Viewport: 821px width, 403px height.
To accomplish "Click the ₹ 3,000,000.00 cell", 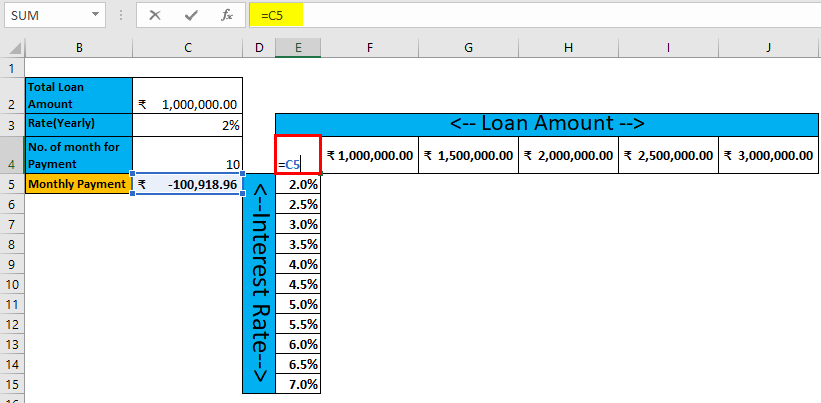I will coord(768,155).
